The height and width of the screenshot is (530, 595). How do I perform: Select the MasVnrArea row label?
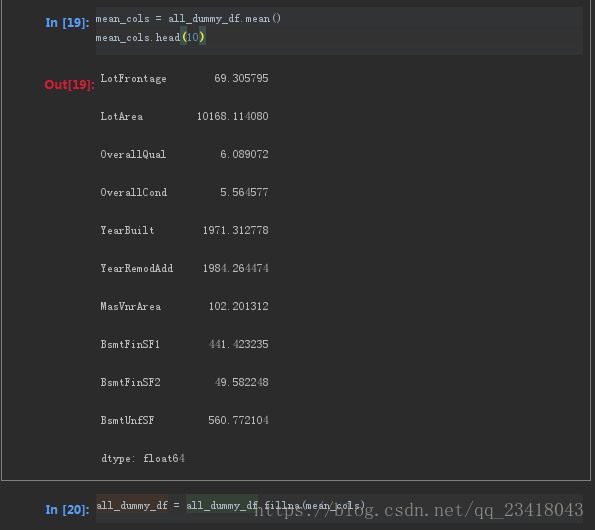tap(131, 306)
